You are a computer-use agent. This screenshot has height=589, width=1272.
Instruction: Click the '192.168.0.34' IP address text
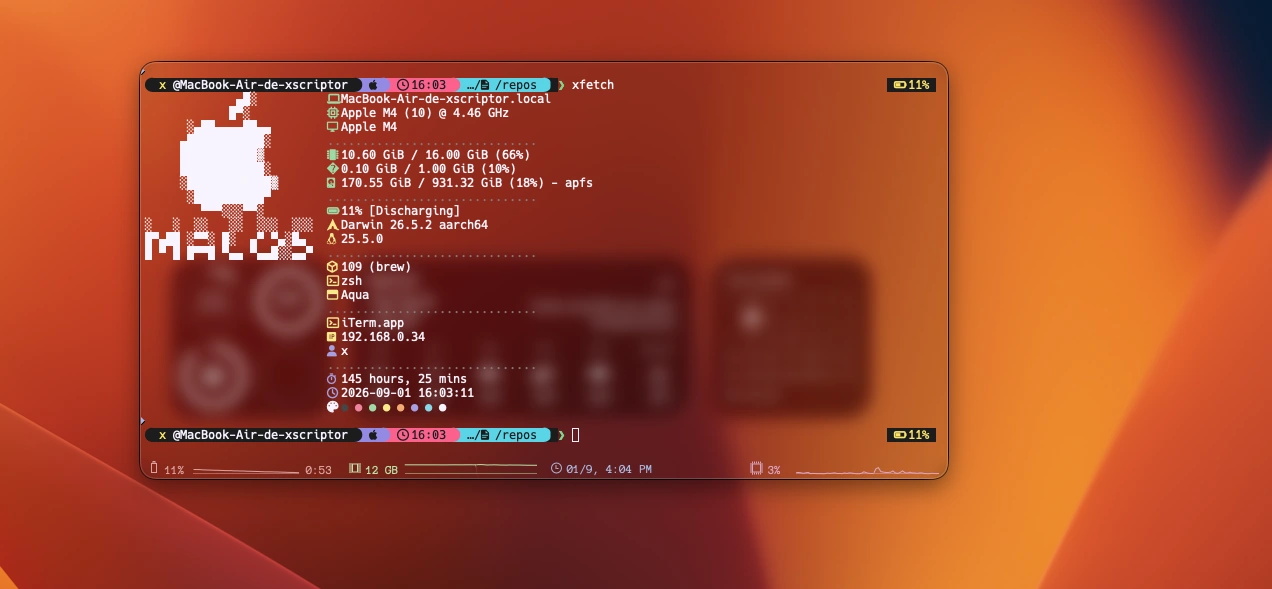tap(383, 337)
